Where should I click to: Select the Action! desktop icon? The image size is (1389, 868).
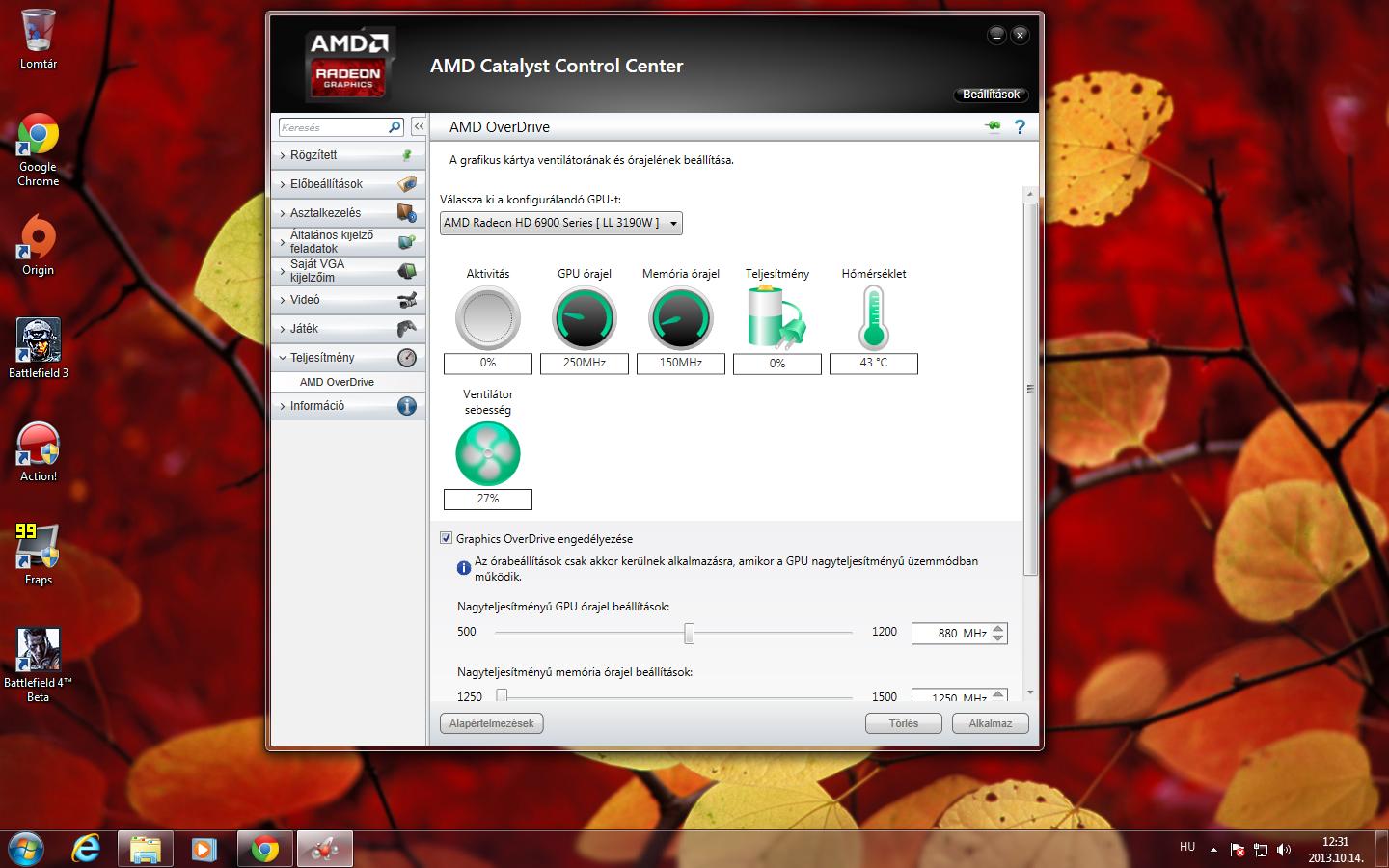(38, 452)
